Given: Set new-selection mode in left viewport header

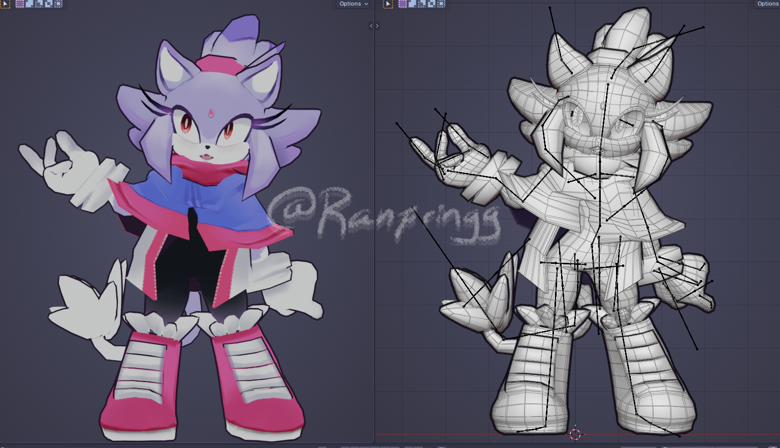Looking at the screenshot, I should point(20,4).
